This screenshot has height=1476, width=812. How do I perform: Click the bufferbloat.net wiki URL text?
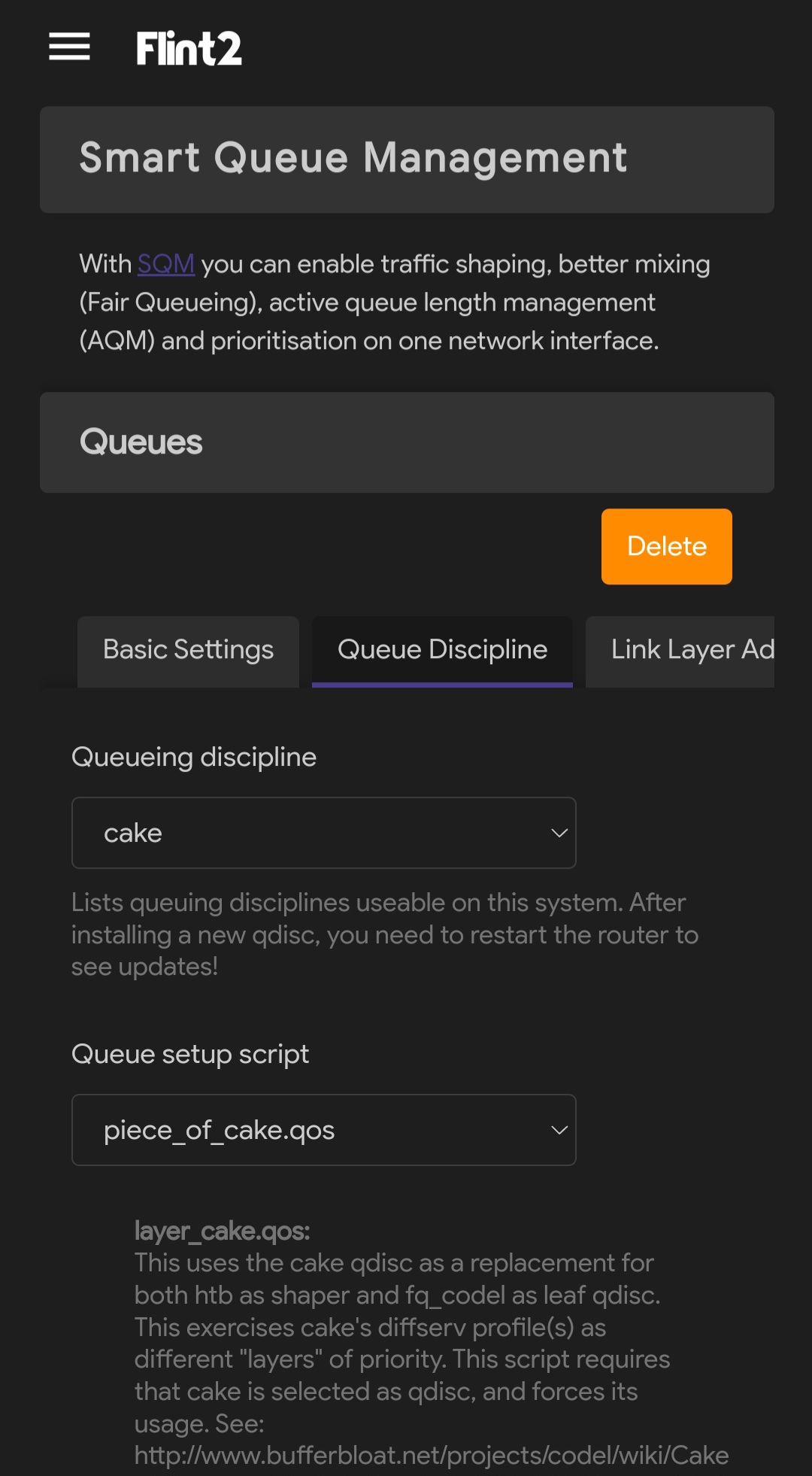[432, 1456]
